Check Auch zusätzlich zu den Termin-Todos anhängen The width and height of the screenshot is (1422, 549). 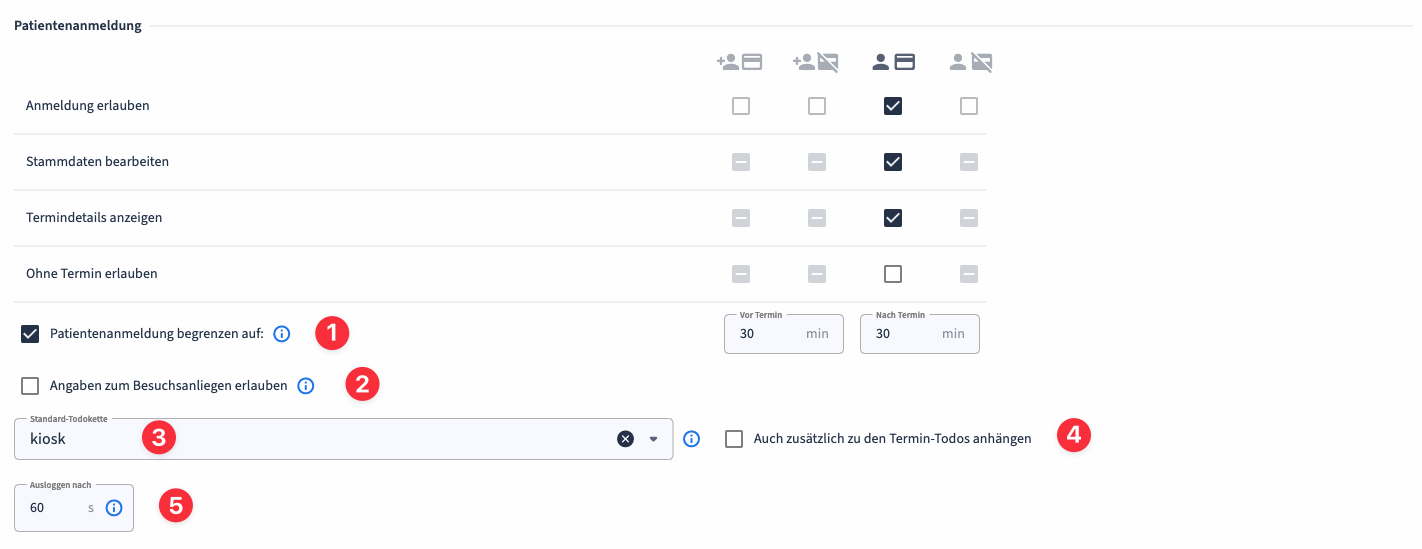coord(734,438)
